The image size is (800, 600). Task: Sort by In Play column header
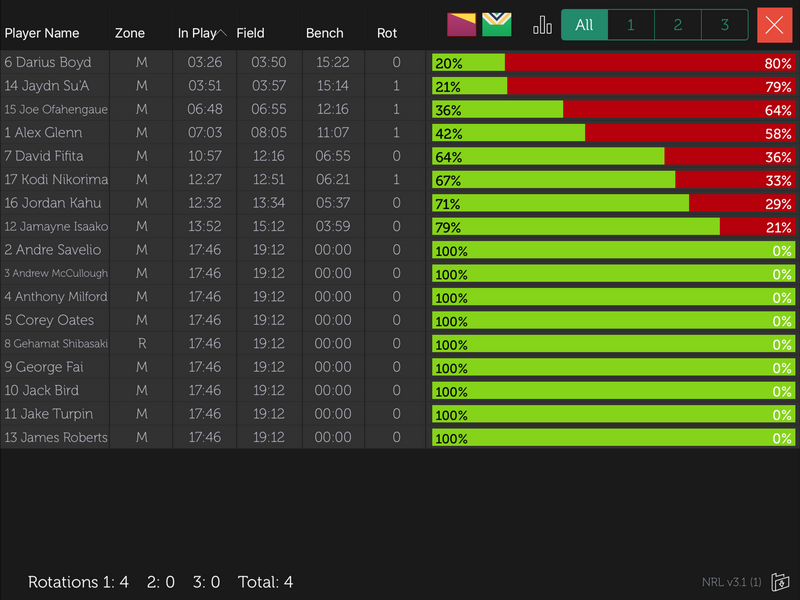point(202,33)
